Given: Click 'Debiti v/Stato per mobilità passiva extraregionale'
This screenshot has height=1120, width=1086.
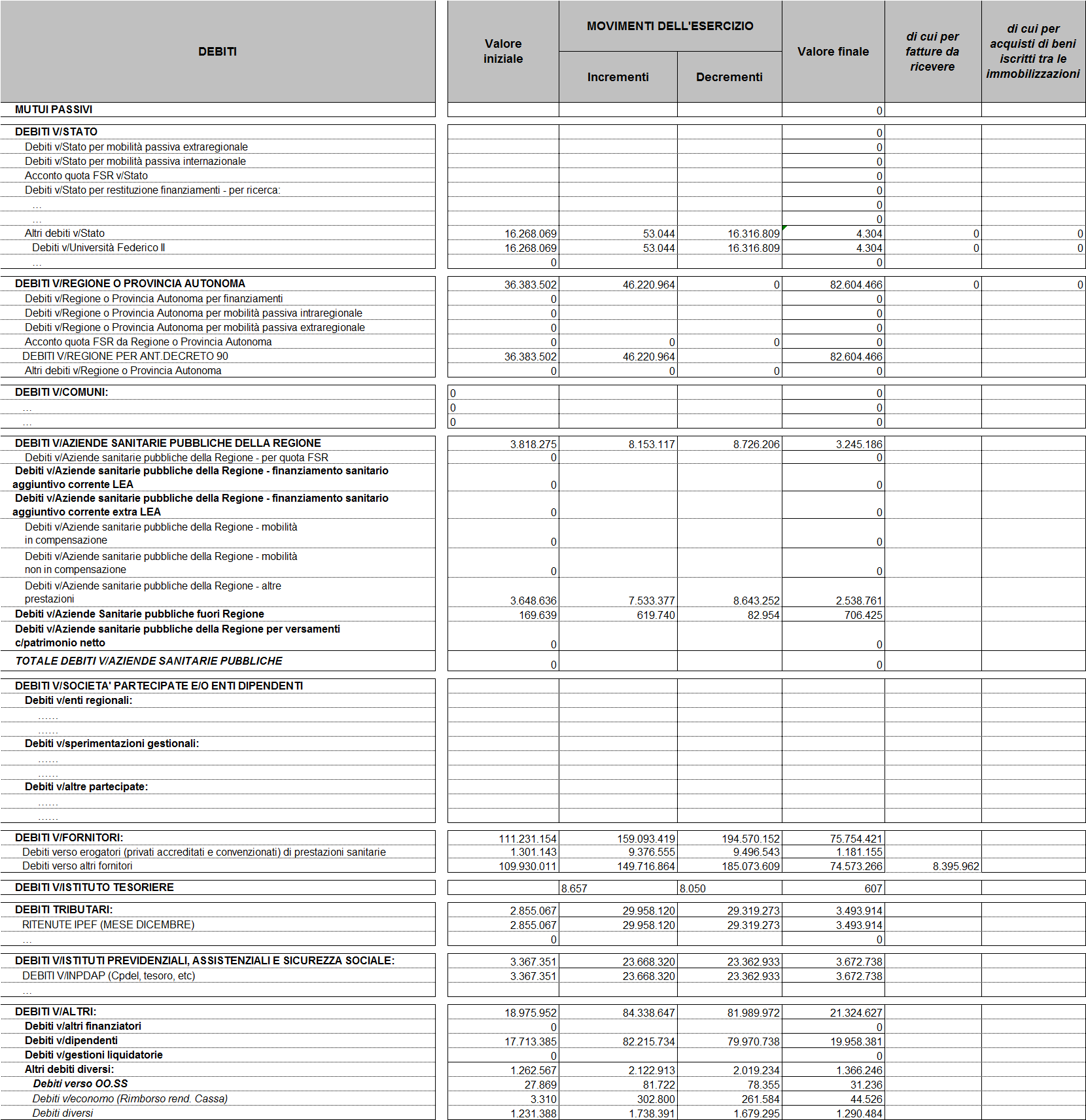Looking at the screenshot, I should click(136, 147).
